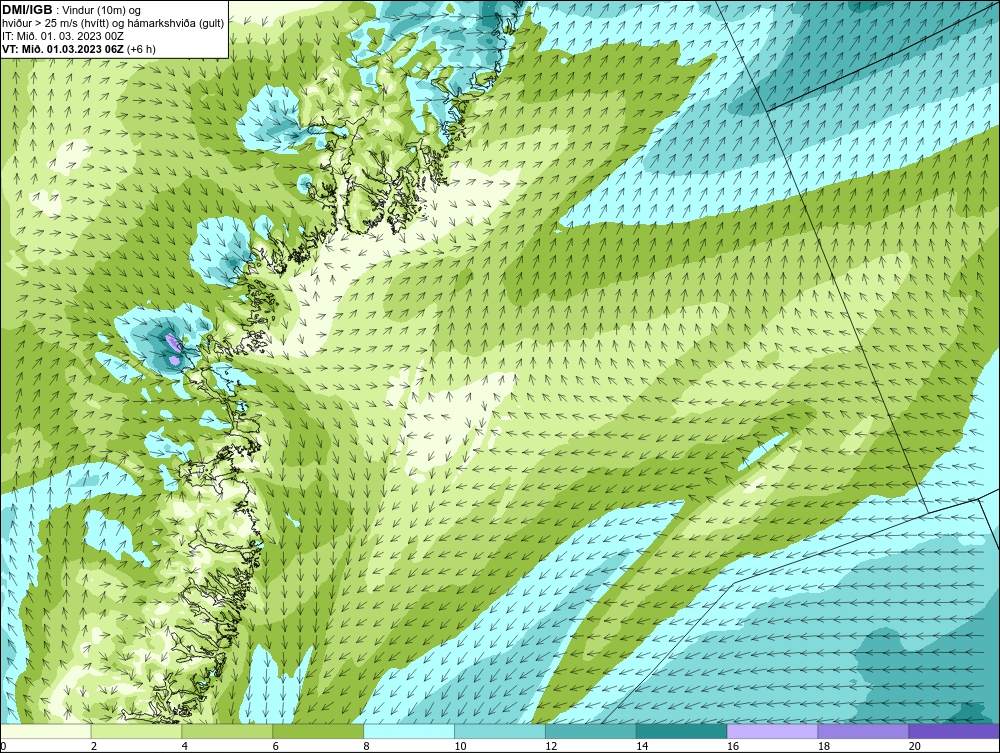The height and width of the screenshot is (753, 1000).
Task: Click the 'DMI/IGB' title text
Action: click(27, 10)
